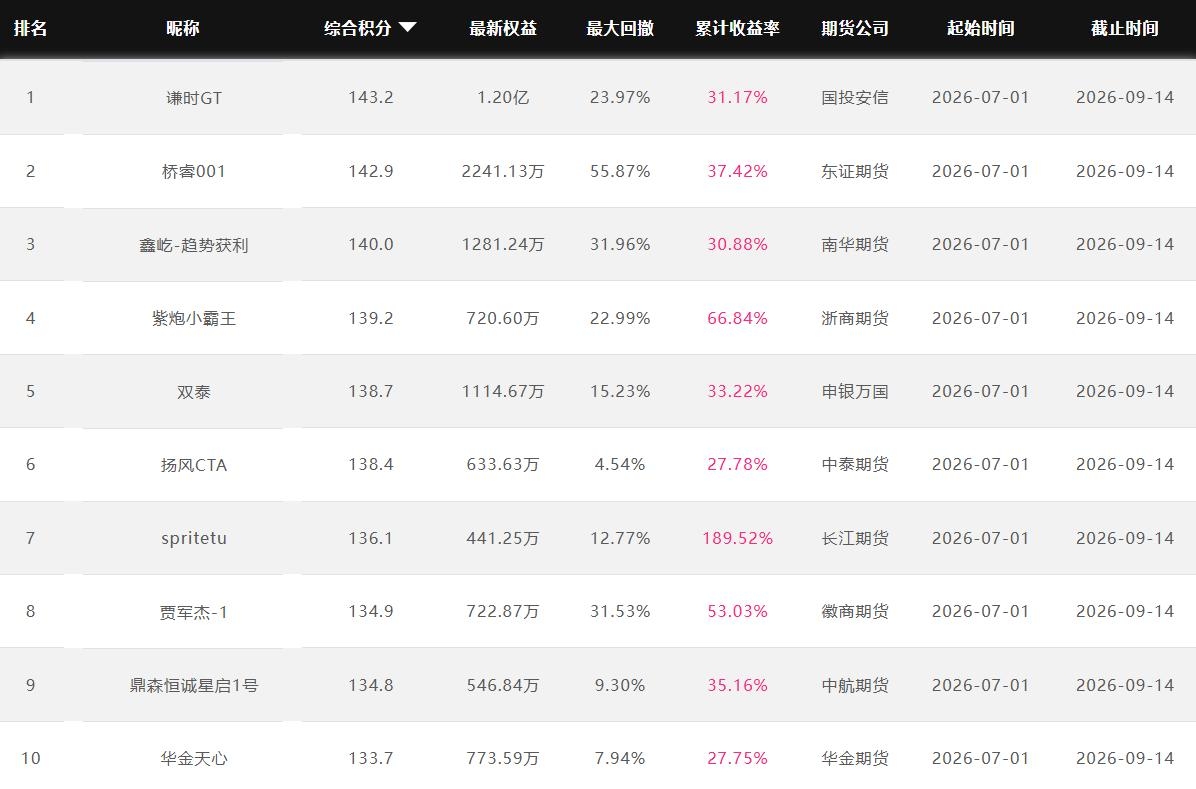
Task: Click the 最新权益 column header
Action: point(503,28)
